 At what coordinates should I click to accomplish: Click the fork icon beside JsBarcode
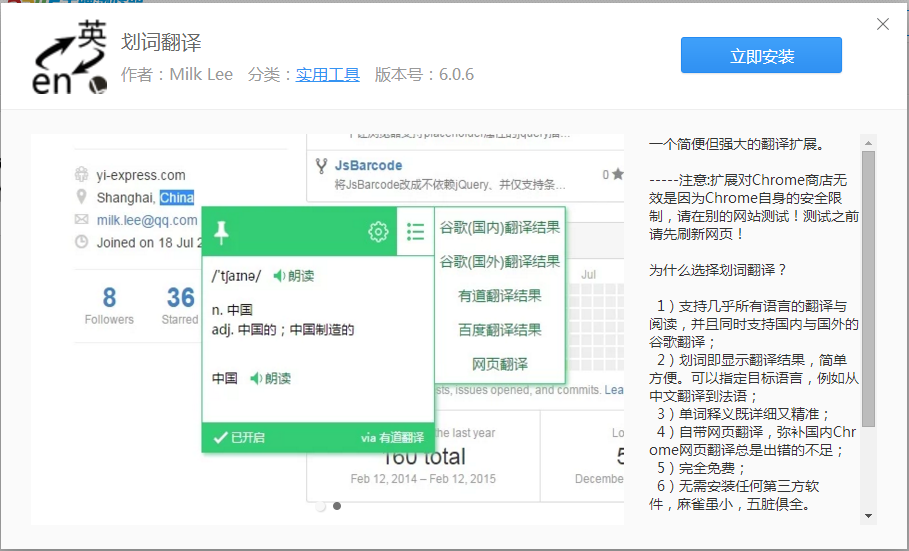point(321,166)
